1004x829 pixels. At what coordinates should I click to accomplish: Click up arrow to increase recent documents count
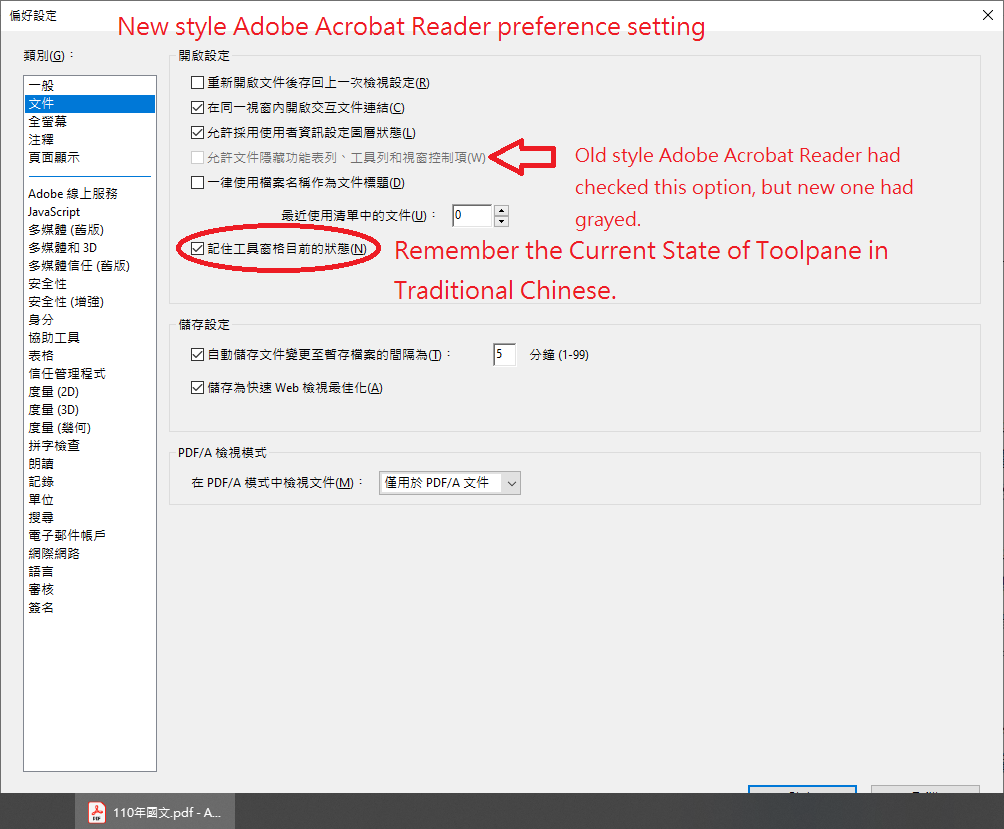[501, 210]
